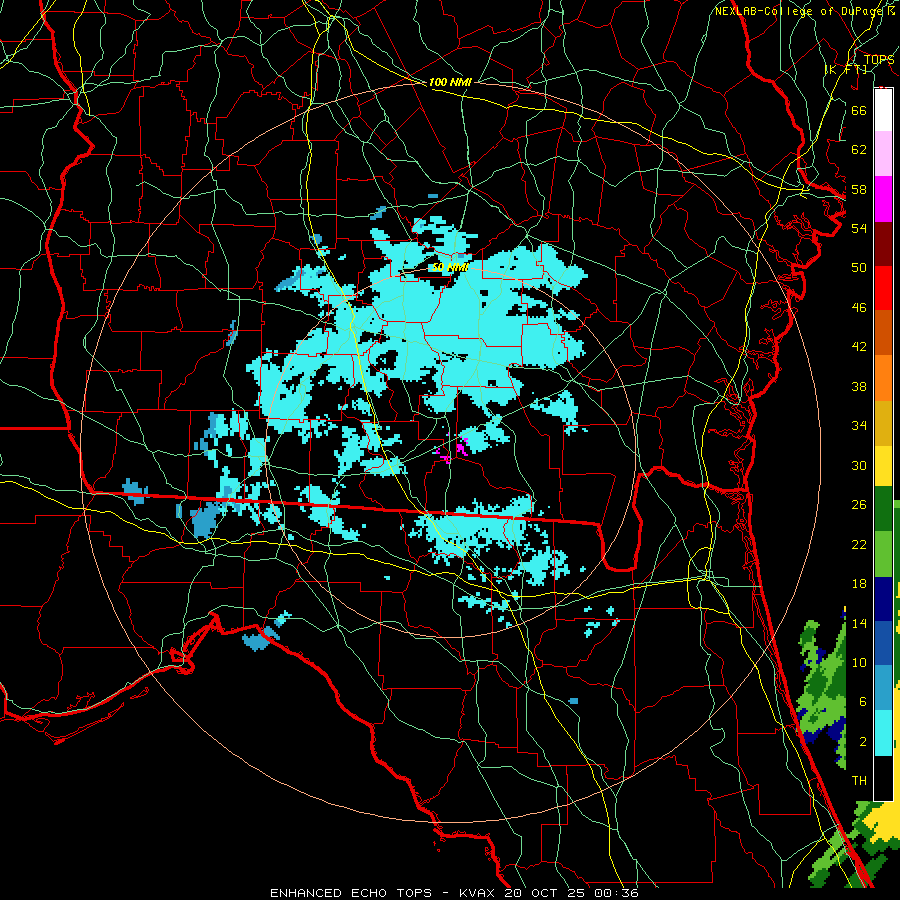
Task: Select the 2 legend value
Action: (862, 742)
